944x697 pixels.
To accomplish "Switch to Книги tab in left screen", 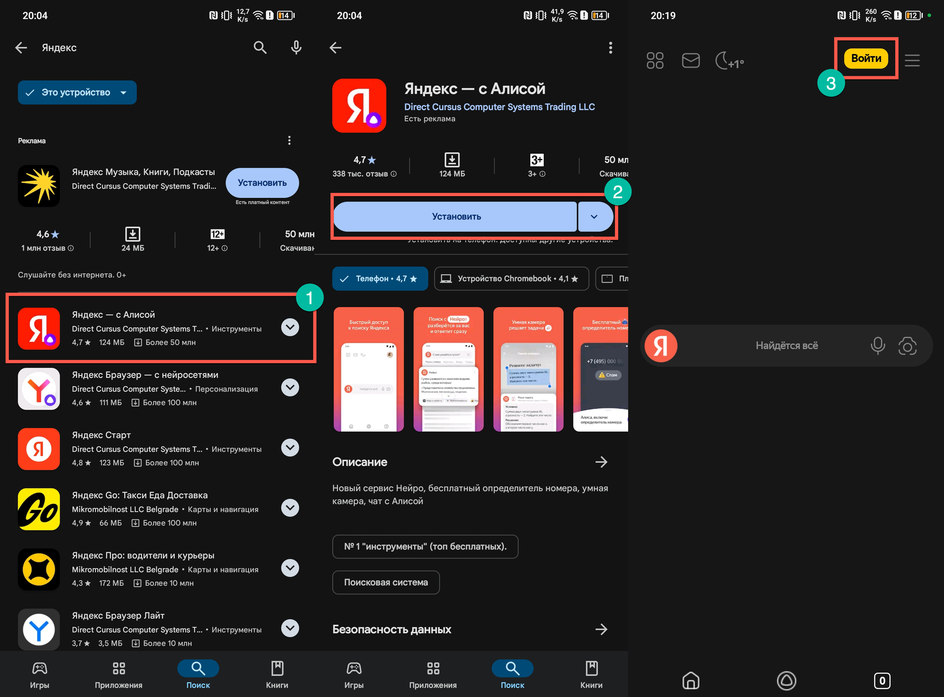I will (x=277, y=674).
